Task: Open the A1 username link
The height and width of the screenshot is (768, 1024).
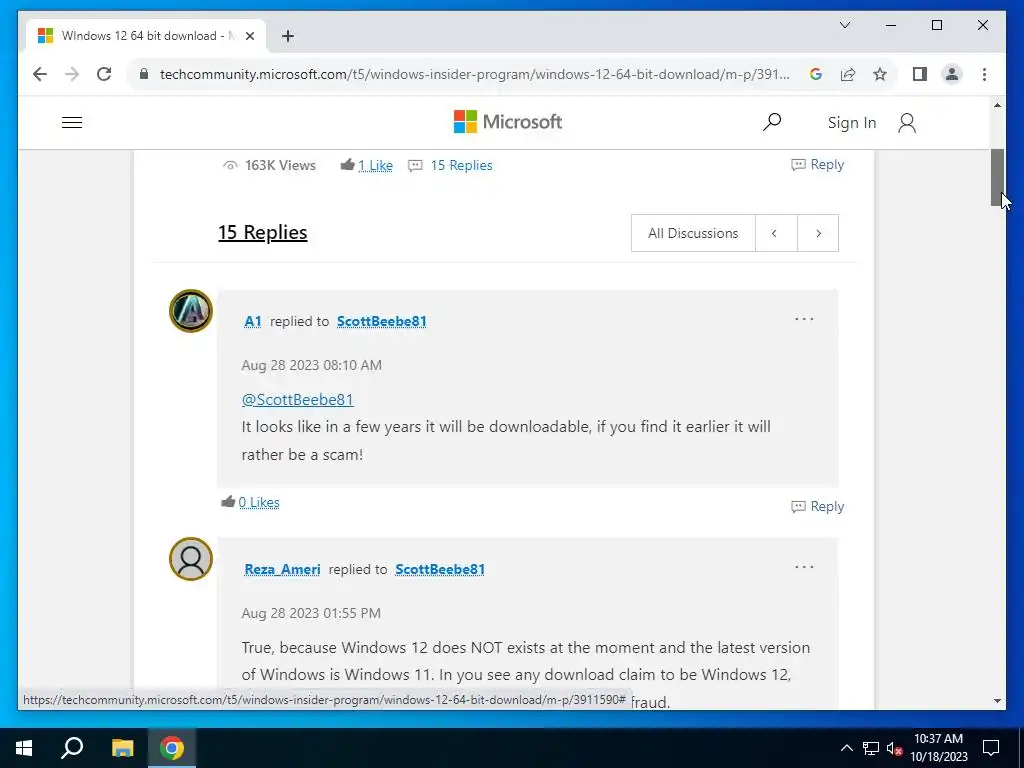Action: 253,321
